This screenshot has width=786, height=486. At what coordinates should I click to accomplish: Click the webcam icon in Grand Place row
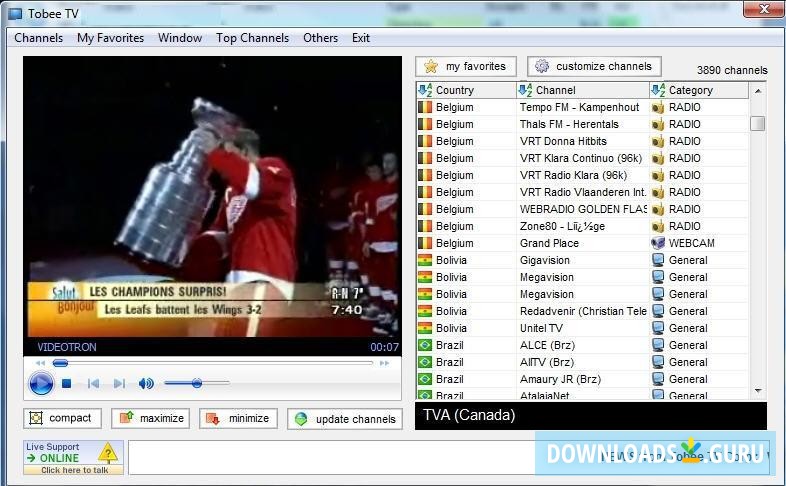point(658,244)
